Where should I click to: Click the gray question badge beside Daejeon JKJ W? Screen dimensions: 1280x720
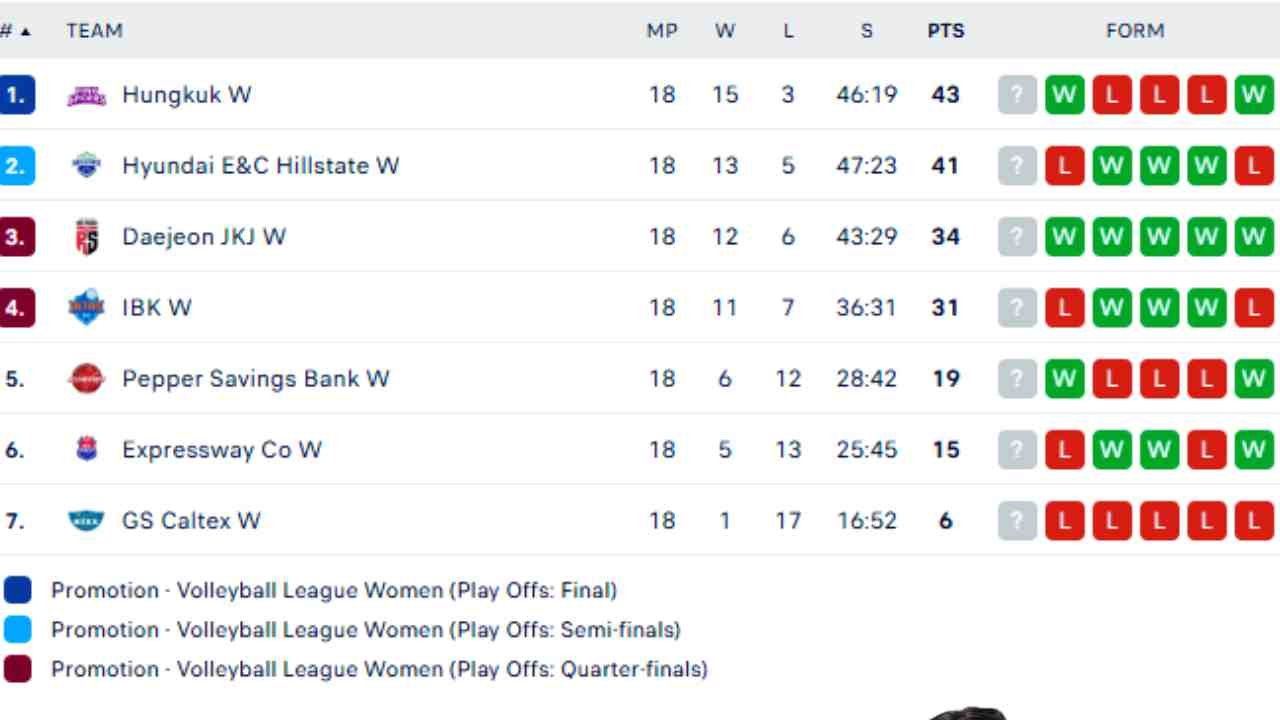tap(1016, 236)
